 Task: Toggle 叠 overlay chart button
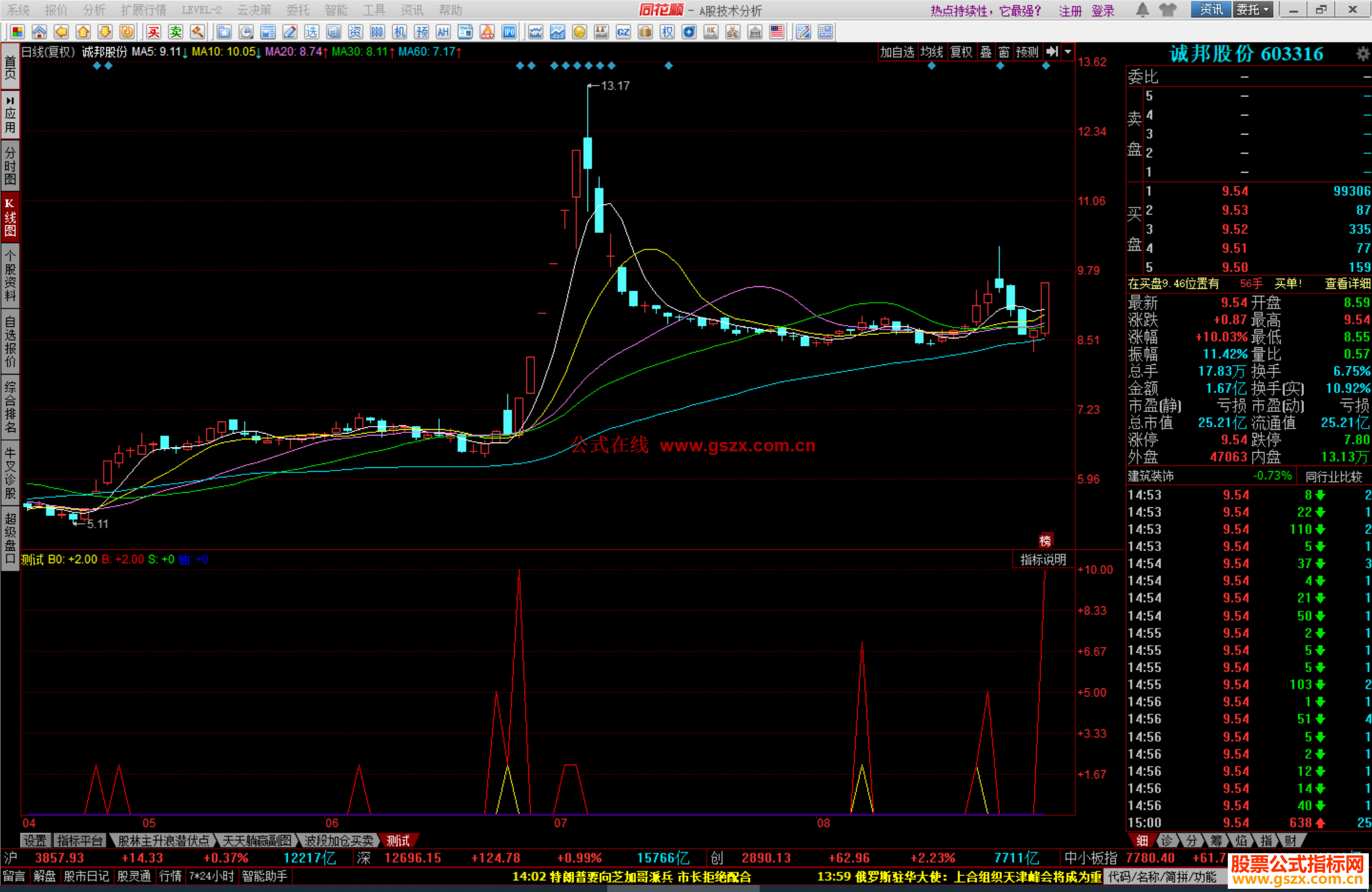pyautogui.click(x=986, y=52)
